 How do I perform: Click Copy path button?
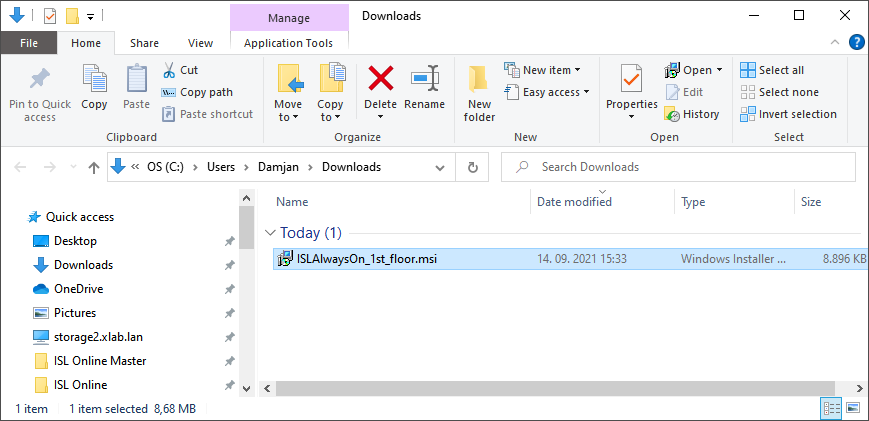click(x=197, y=92)
